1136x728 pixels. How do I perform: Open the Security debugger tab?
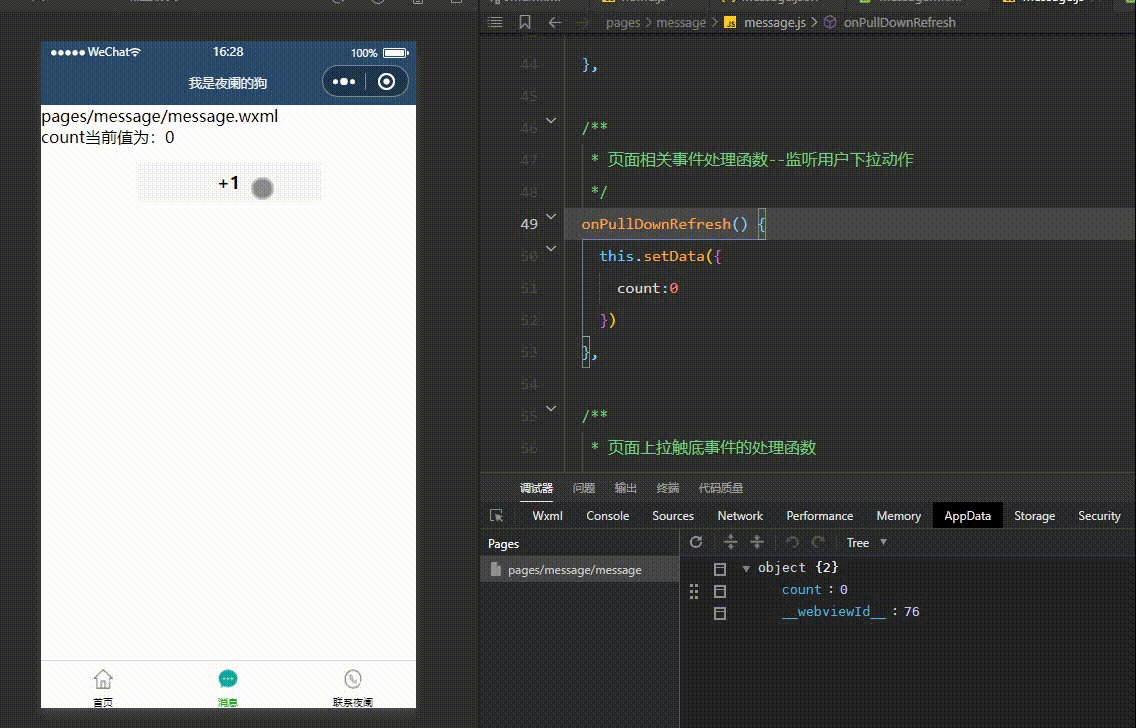pos(1099,516)
